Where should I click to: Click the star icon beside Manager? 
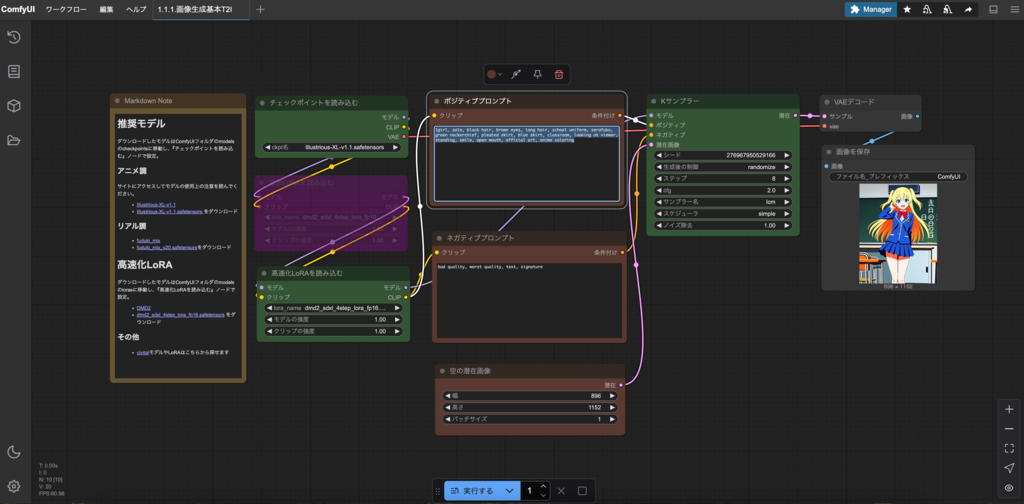point(907,9)
